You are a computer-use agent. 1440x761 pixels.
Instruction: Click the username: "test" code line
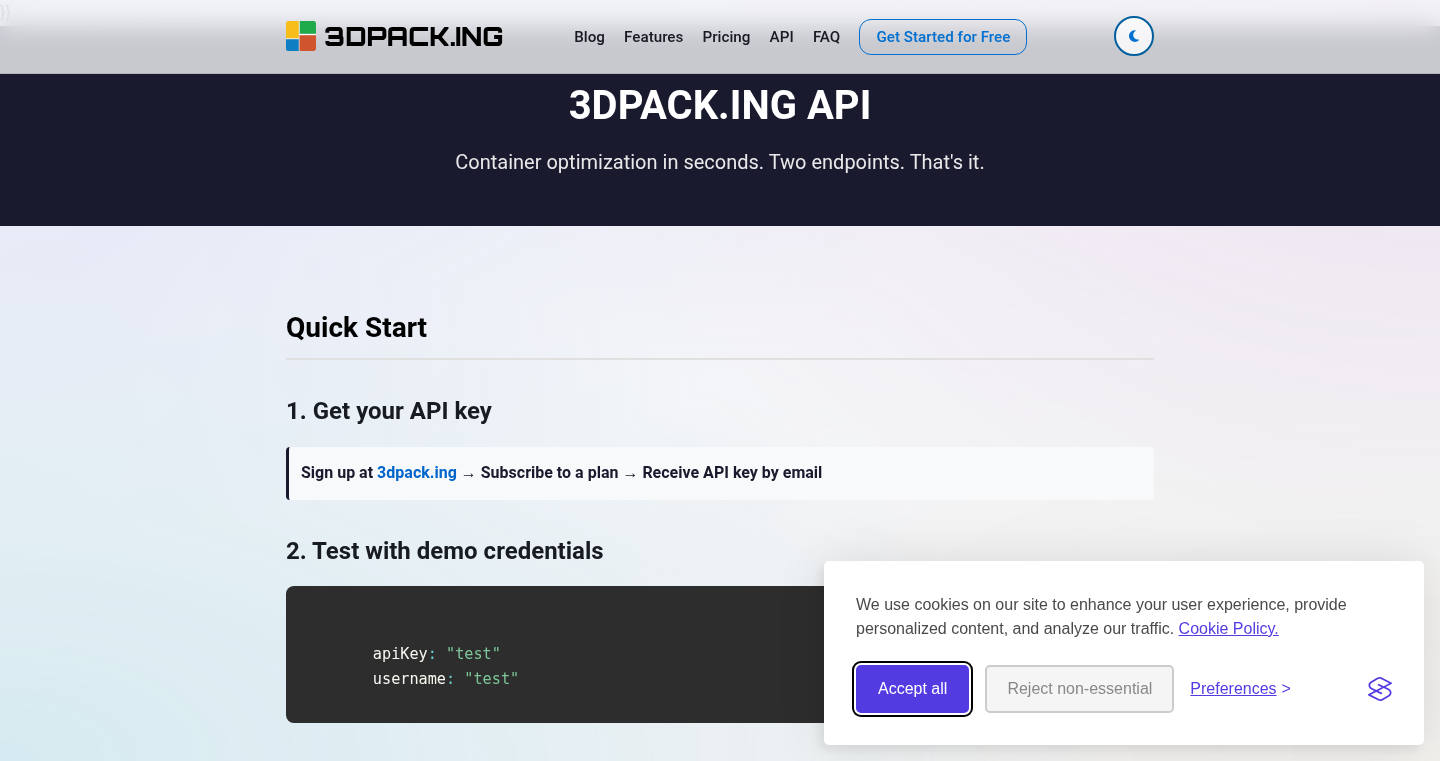click(x=445, y=678)
